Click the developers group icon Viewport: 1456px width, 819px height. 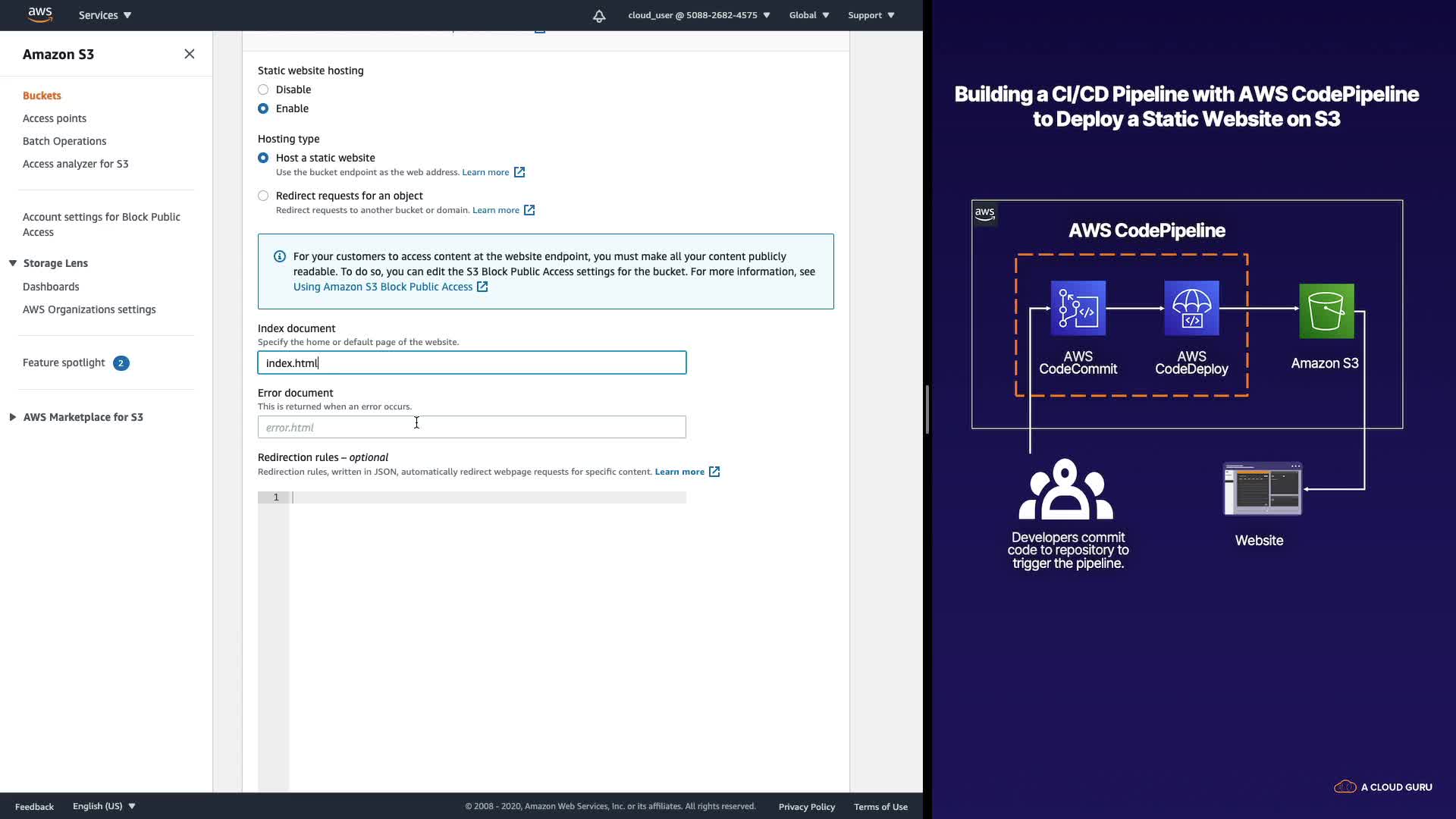click(1065, 489)
